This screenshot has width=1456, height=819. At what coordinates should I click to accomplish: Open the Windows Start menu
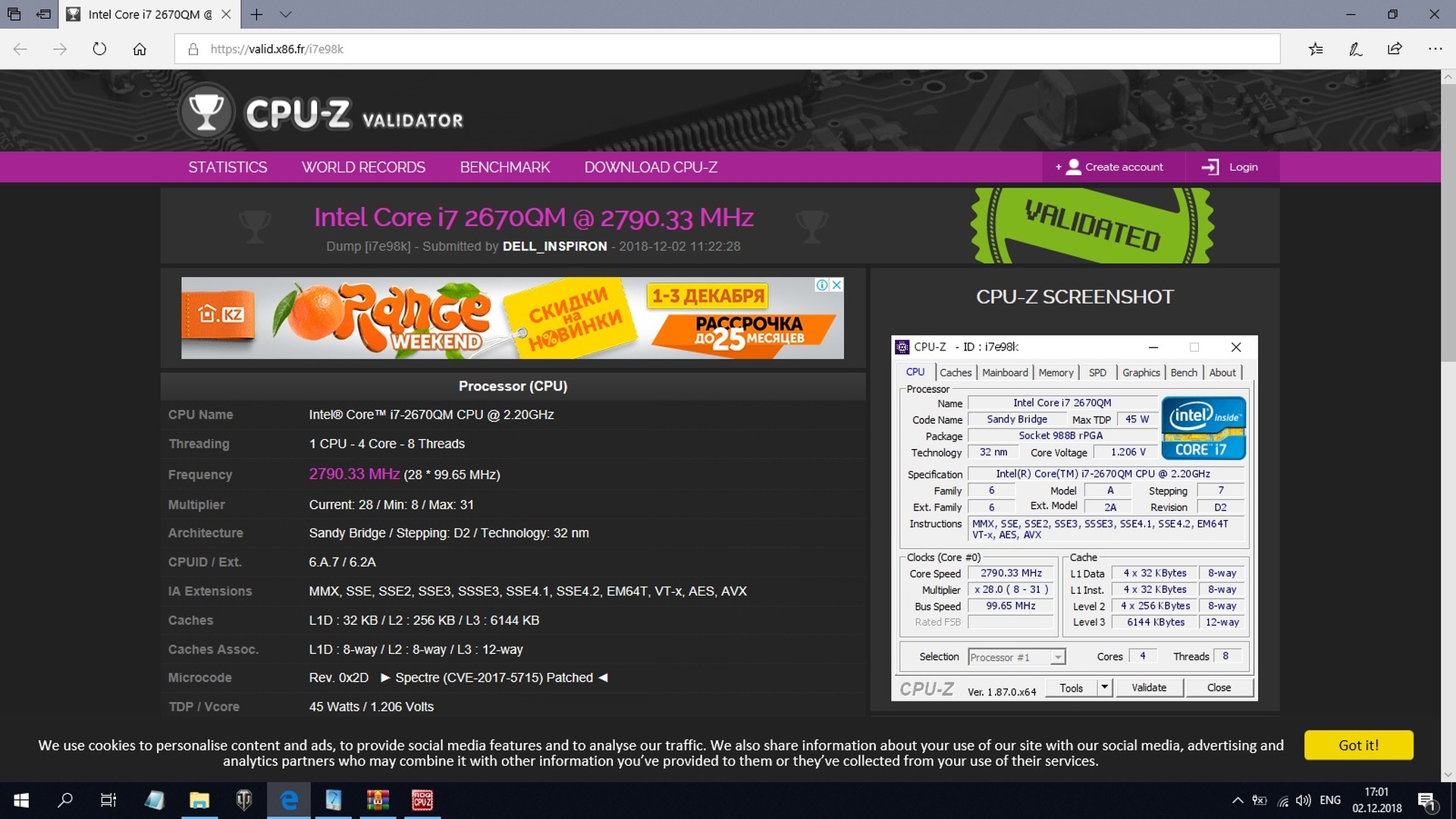(21, 801)
